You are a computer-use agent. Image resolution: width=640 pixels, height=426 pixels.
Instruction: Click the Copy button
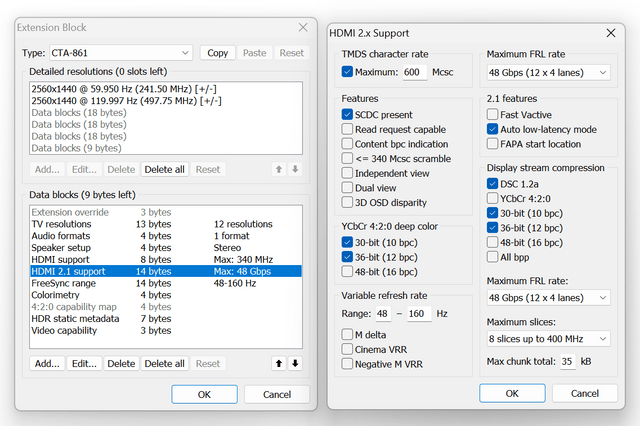(x=218, y=53)
